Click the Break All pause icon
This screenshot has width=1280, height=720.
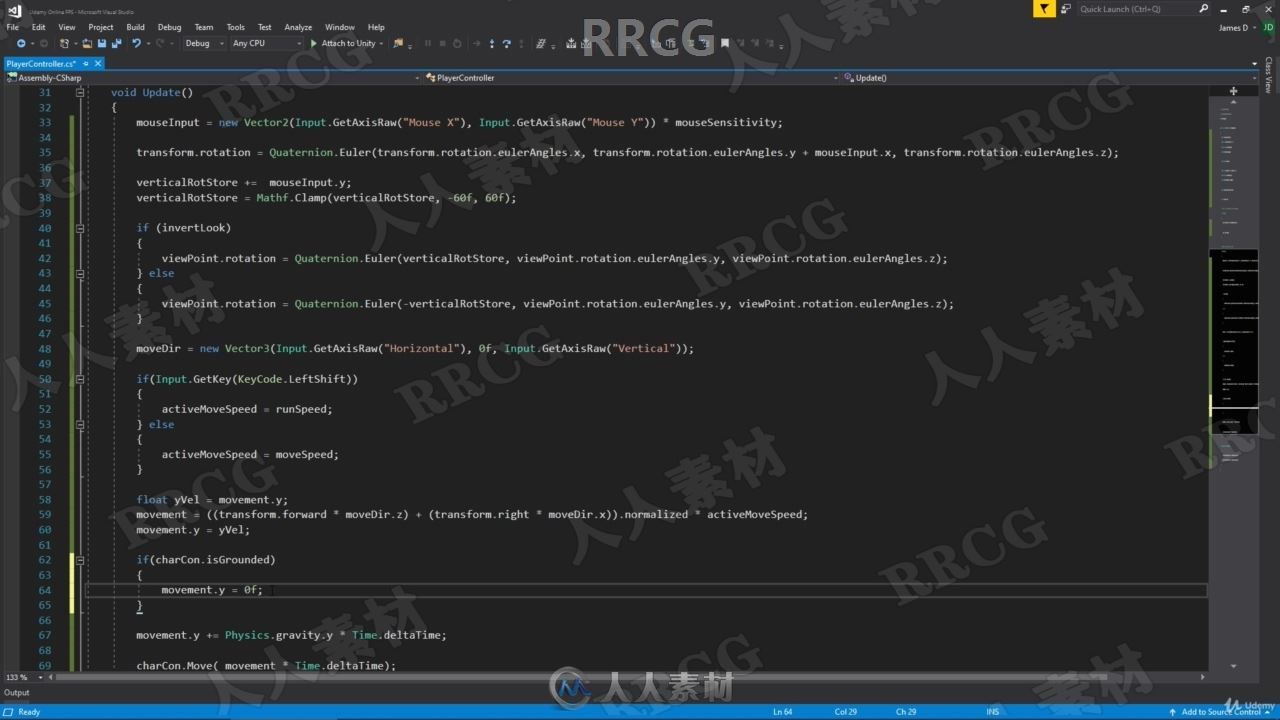[428, 43]
